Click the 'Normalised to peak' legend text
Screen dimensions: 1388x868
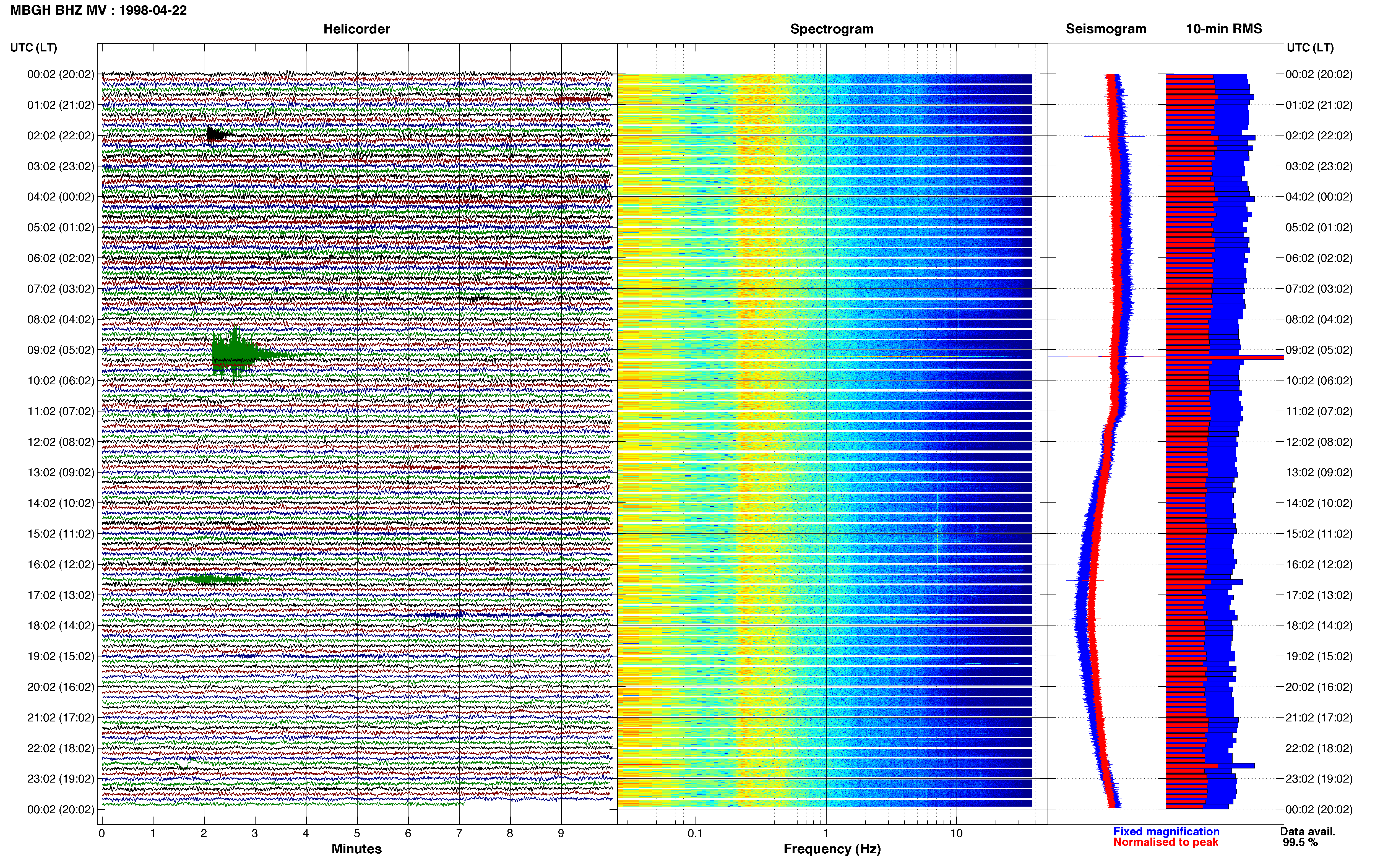click(1166, 842)
